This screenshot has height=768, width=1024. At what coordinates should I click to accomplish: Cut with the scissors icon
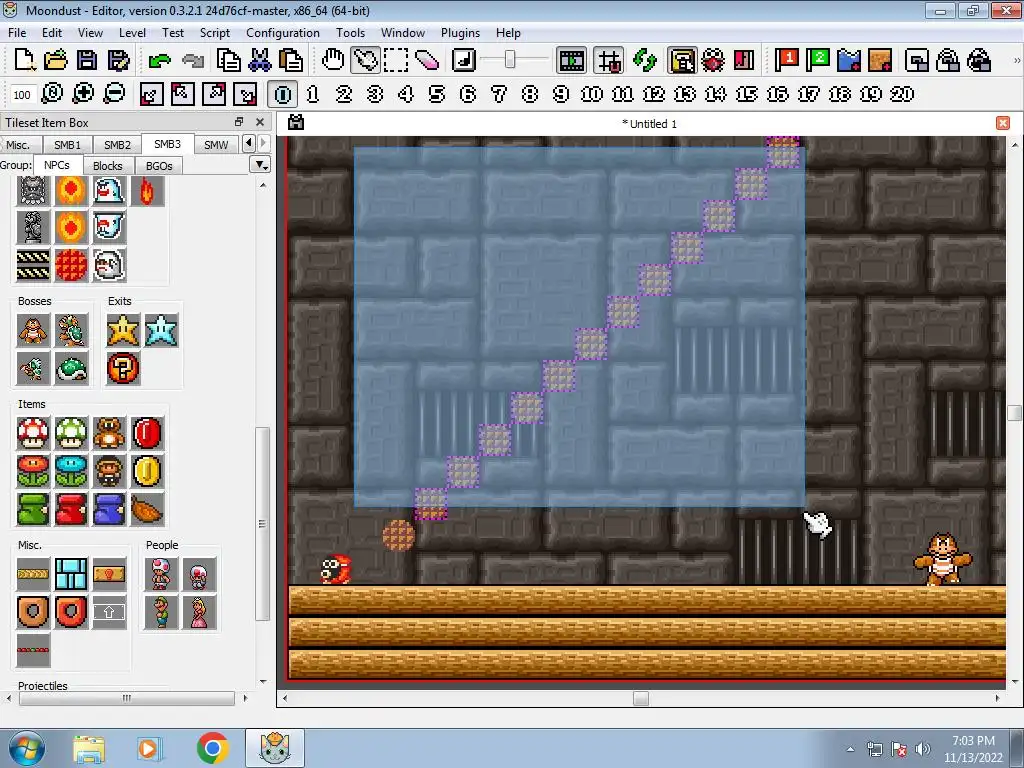coord(260,60)
